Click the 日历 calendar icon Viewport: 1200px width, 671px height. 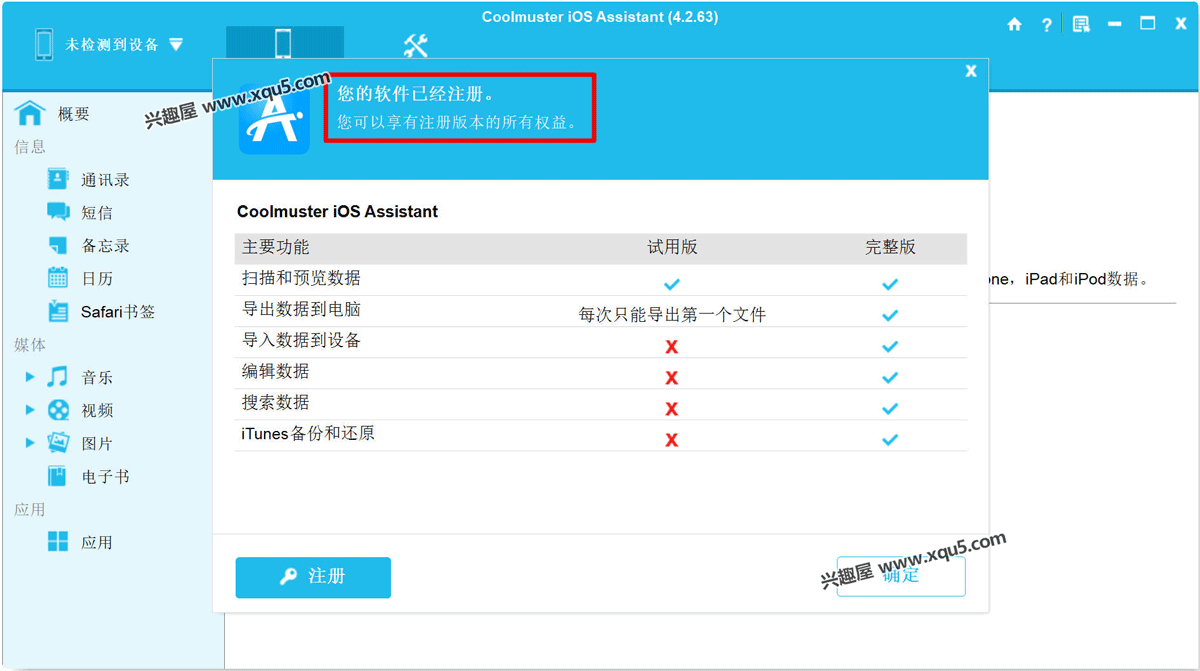click(58, 278)
